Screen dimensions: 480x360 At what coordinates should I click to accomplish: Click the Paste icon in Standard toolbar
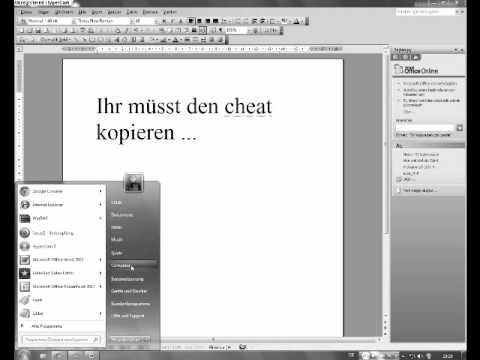[x=118, y=31]
